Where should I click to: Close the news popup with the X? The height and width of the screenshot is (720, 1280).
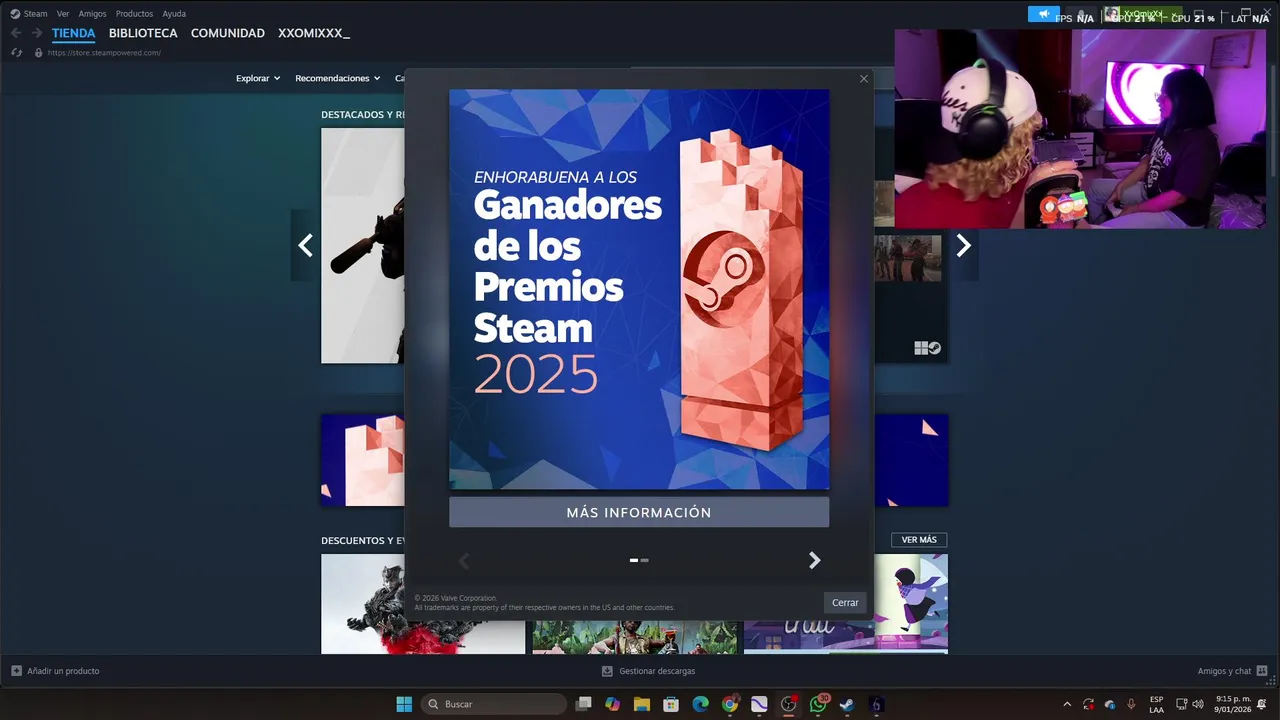[864, 79]
